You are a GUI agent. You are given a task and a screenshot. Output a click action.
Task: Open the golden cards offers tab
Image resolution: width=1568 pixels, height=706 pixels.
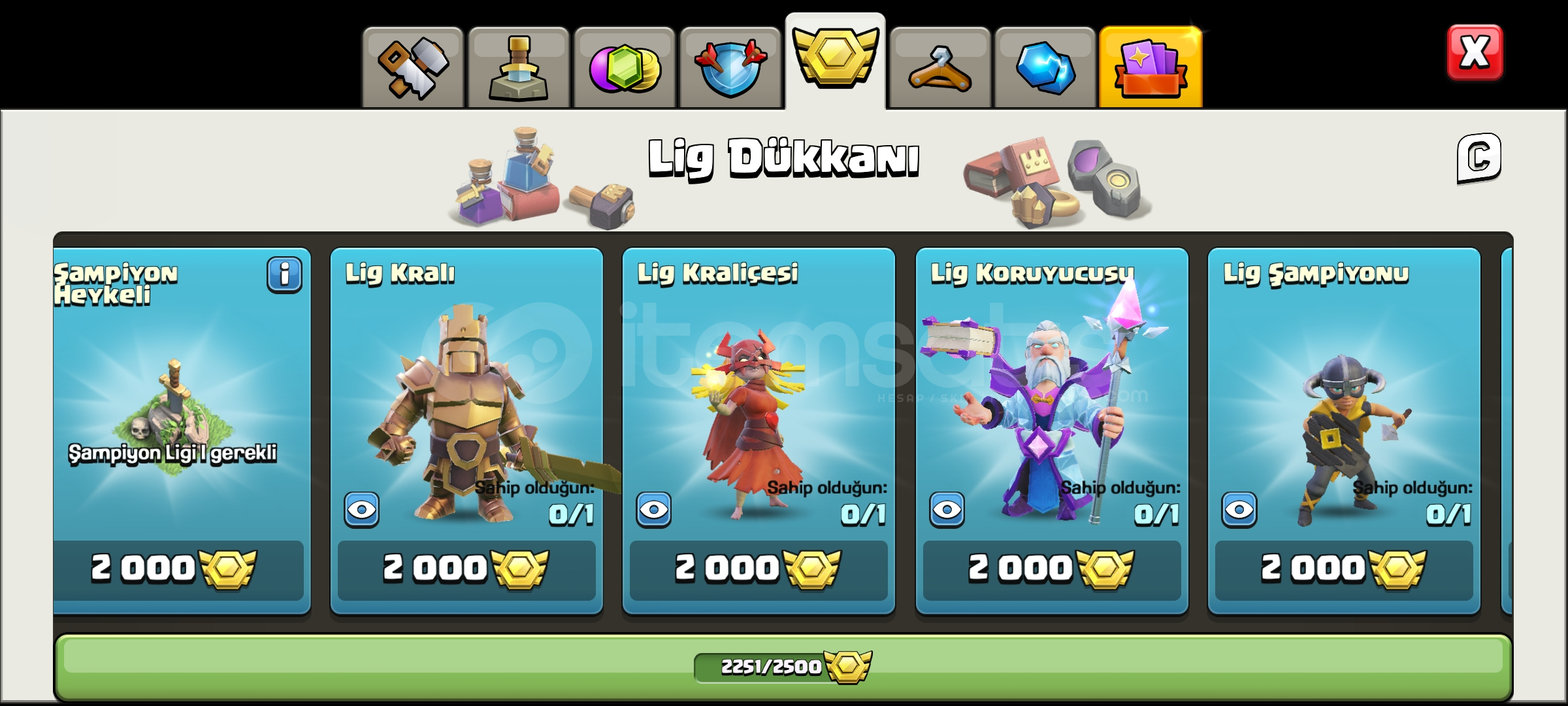[x=1151, y=67]
